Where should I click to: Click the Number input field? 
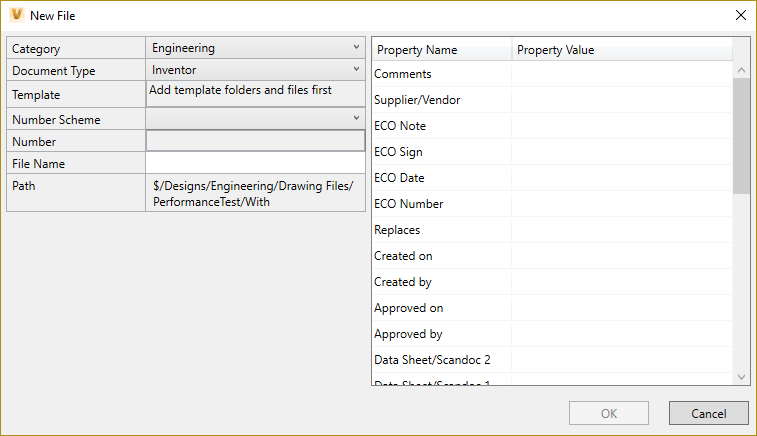[x=255, y=141]
